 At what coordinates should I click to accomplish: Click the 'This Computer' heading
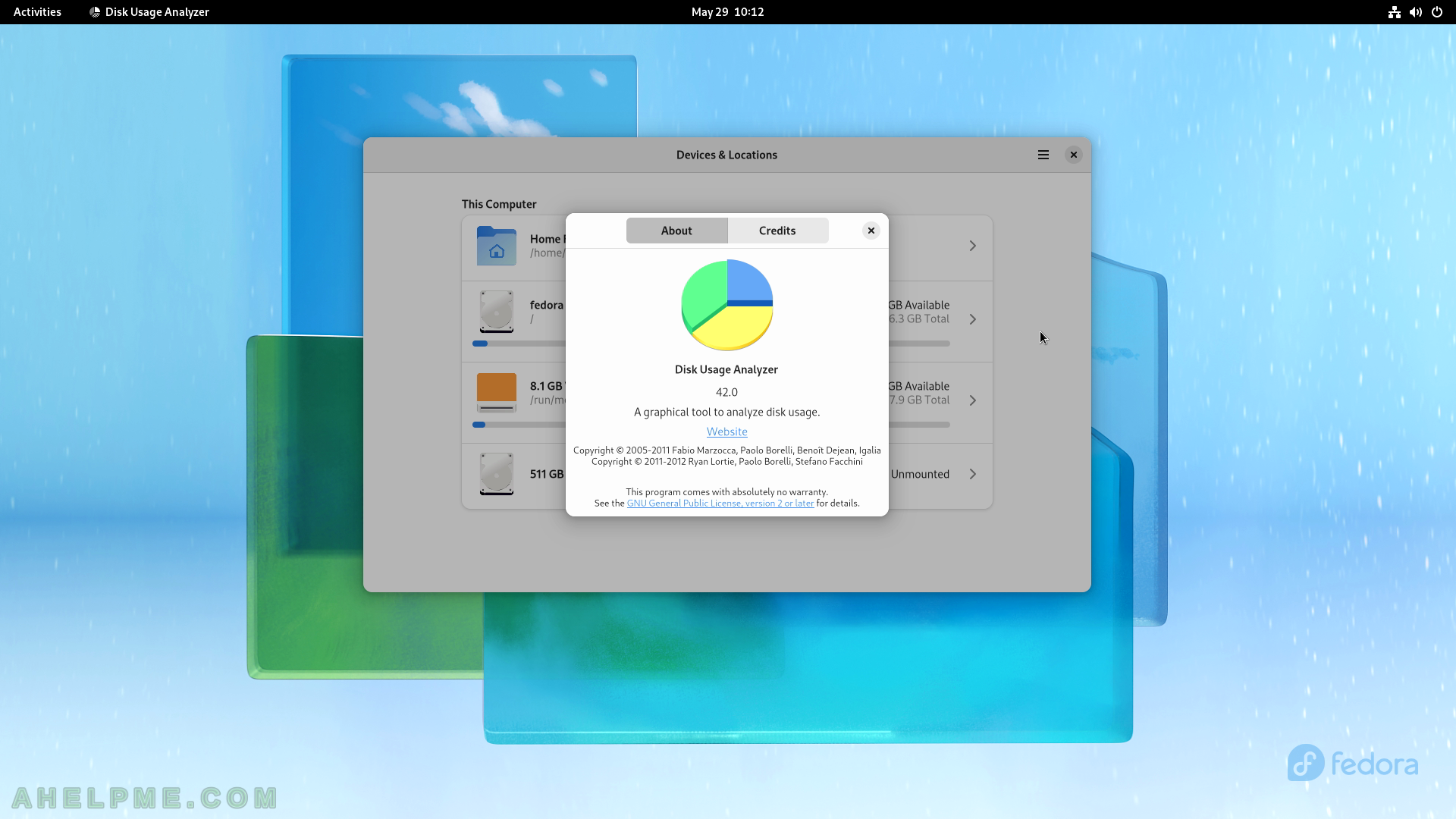point(499,204)
